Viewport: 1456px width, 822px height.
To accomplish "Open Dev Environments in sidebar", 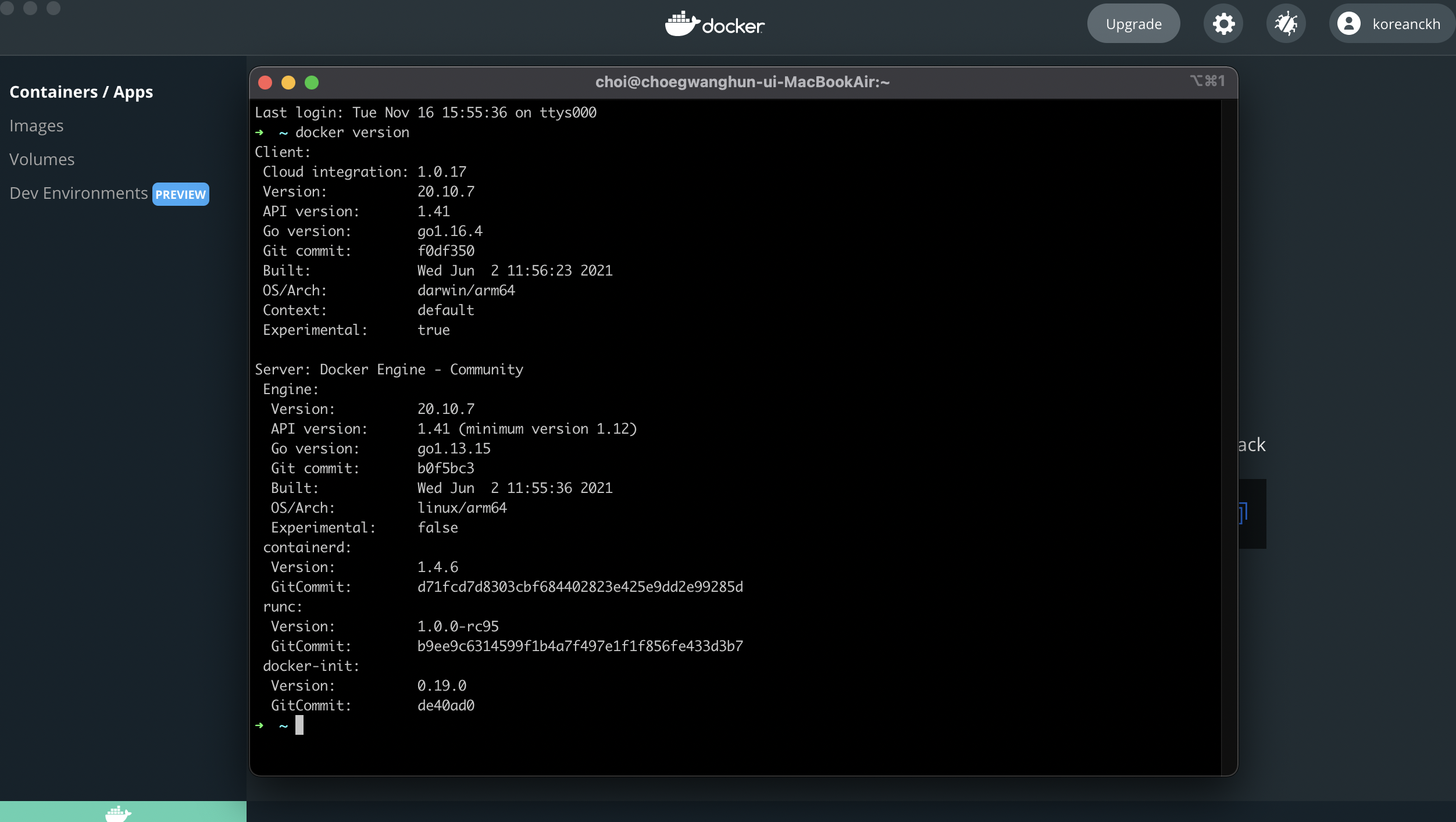I will coord(78,193).
